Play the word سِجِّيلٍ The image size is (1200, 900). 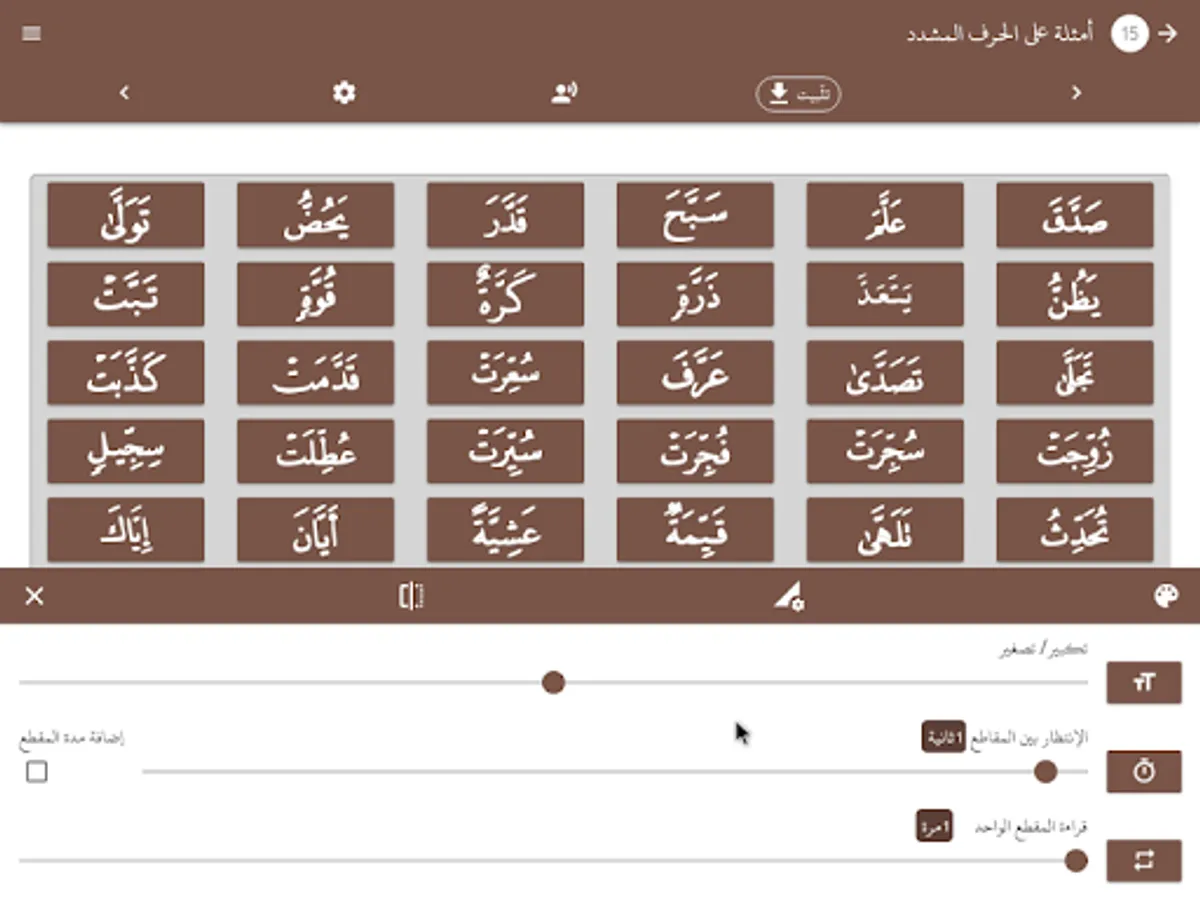[x=125, y=452]
